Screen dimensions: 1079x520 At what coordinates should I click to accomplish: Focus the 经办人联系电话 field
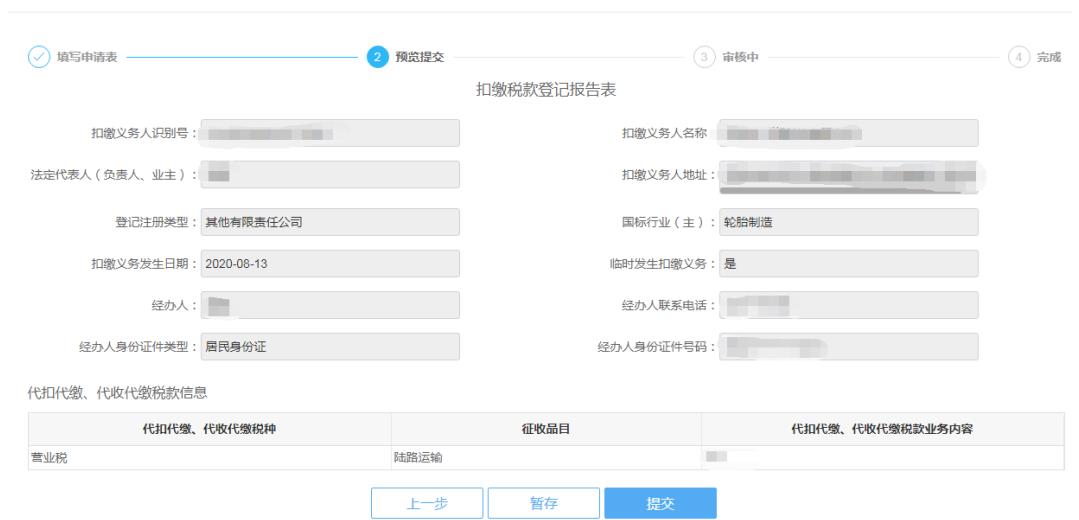[x=849, y=305]
